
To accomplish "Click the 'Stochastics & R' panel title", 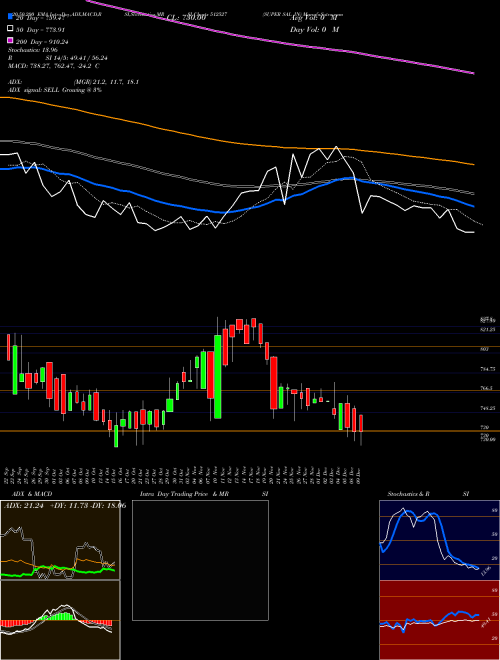I will 408,494.
